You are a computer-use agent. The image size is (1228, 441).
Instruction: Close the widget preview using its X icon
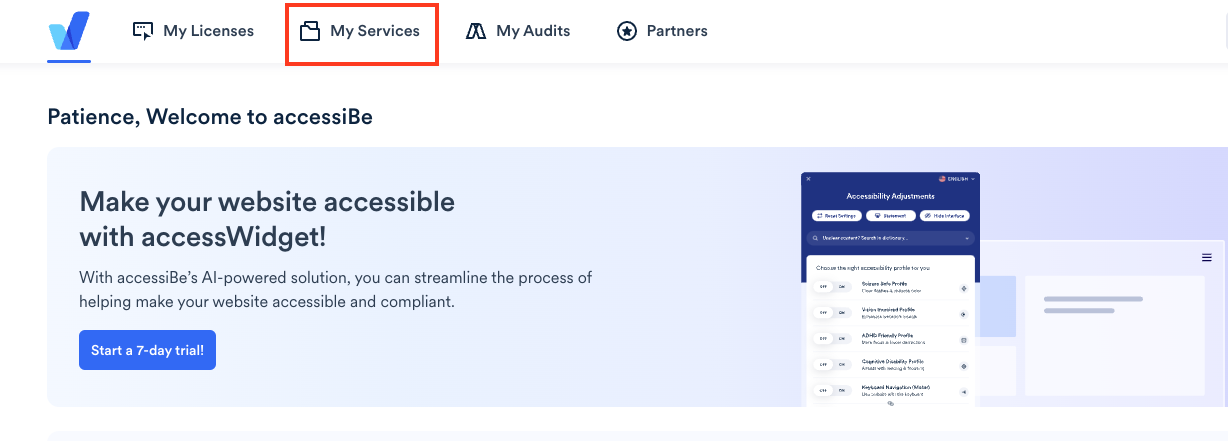809,179
